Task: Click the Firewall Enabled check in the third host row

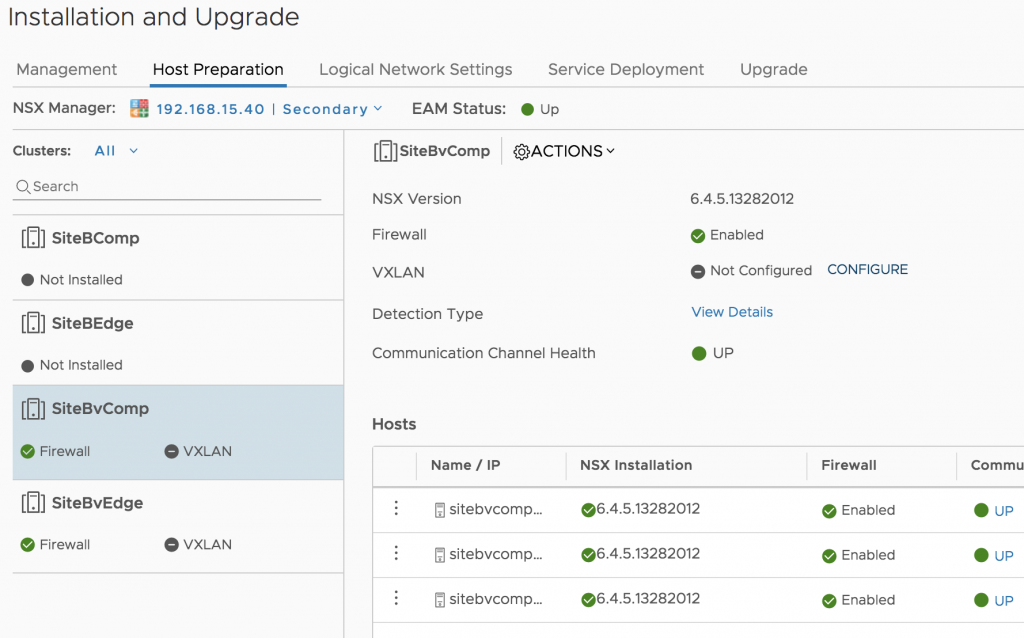Action: click(x=829, y=601)
